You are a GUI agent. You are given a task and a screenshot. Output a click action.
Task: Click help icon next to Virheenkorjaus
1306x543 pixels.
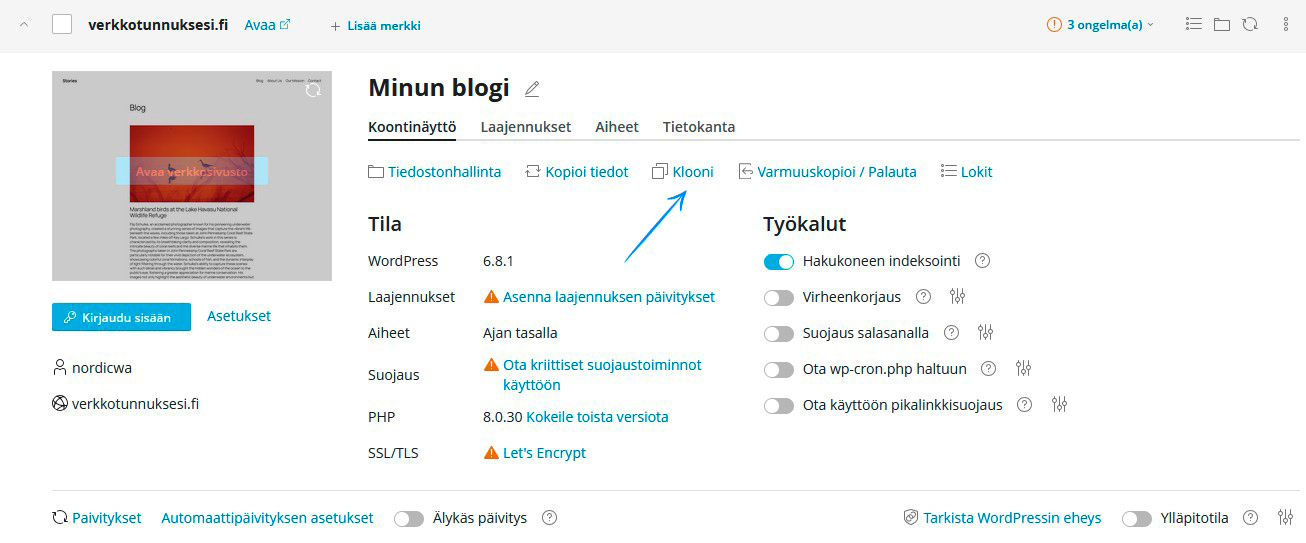pos(923,297)
